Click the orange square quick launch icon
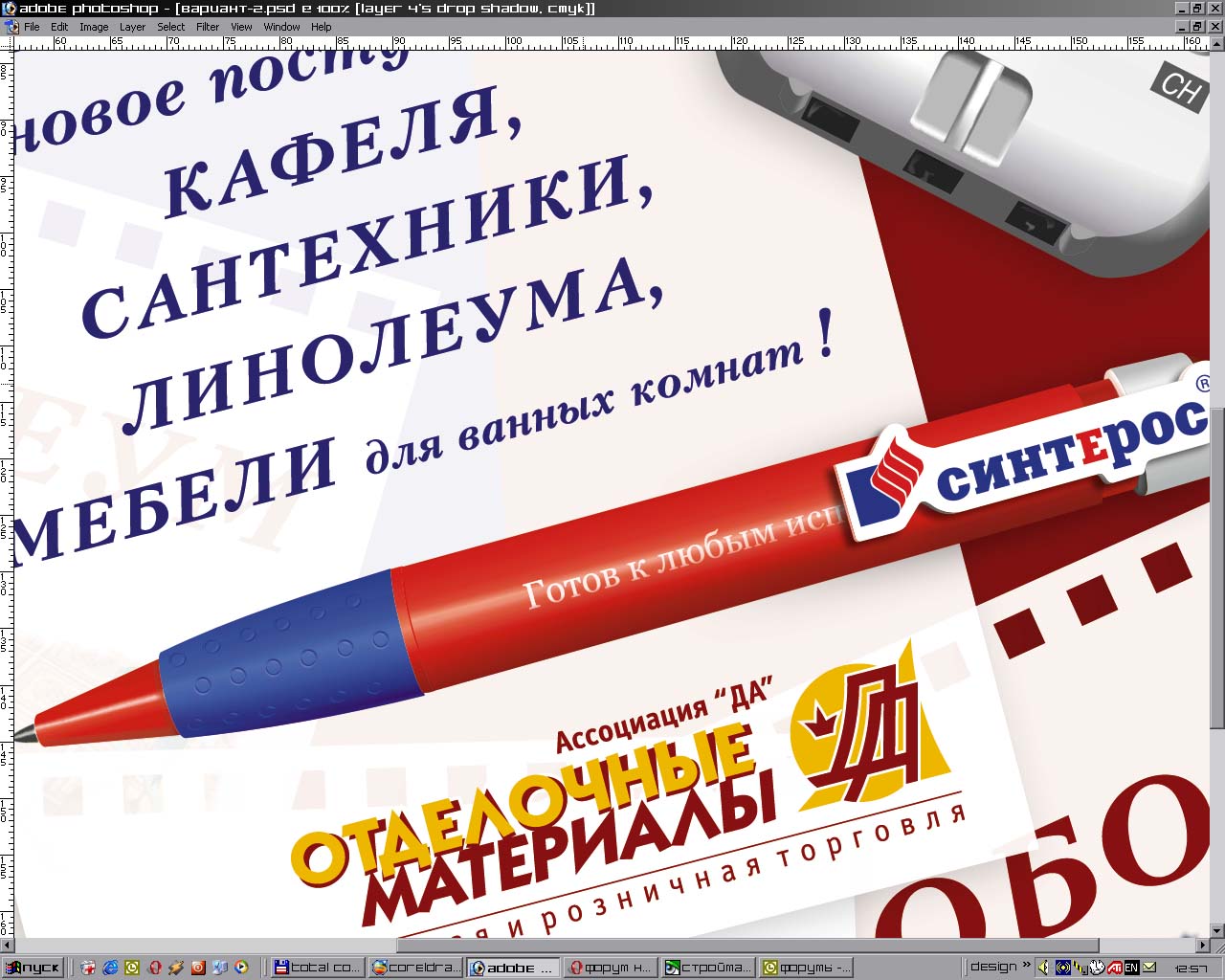1225x980 pixels. coord(198,968)
